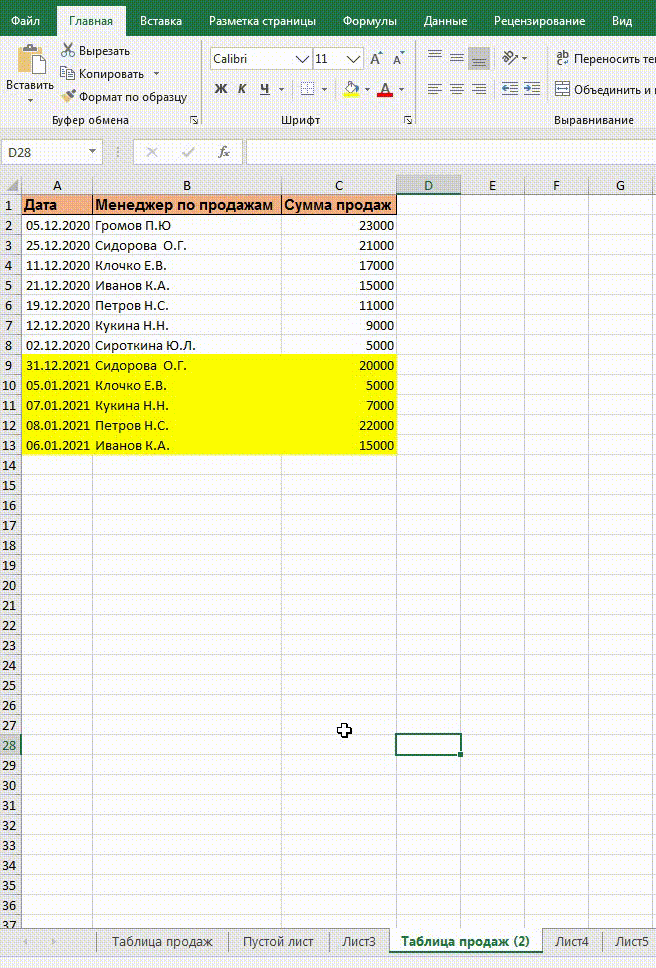Confirm formula entry with checkmark icon

pyautogui.click(x=188, y=152)
